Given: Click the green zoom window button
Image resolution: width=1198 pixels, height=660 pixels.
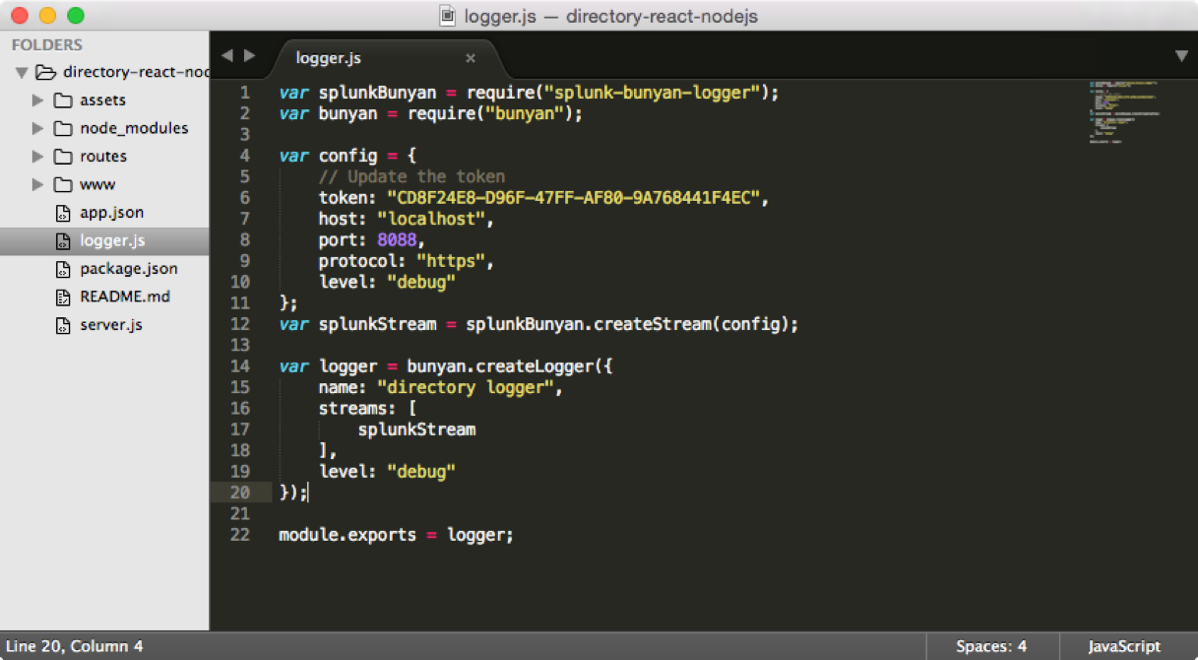Looking at the screenshot, I should point(75,15).
